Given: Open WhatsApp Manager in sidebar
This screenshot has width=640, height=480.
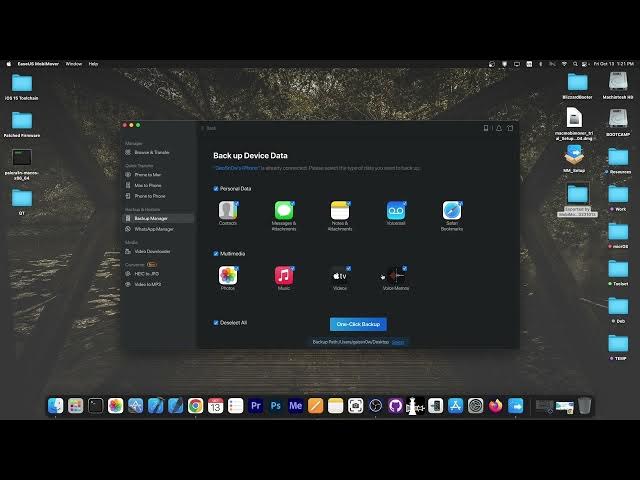Looking at the screenshot, I should coord(153,229).
